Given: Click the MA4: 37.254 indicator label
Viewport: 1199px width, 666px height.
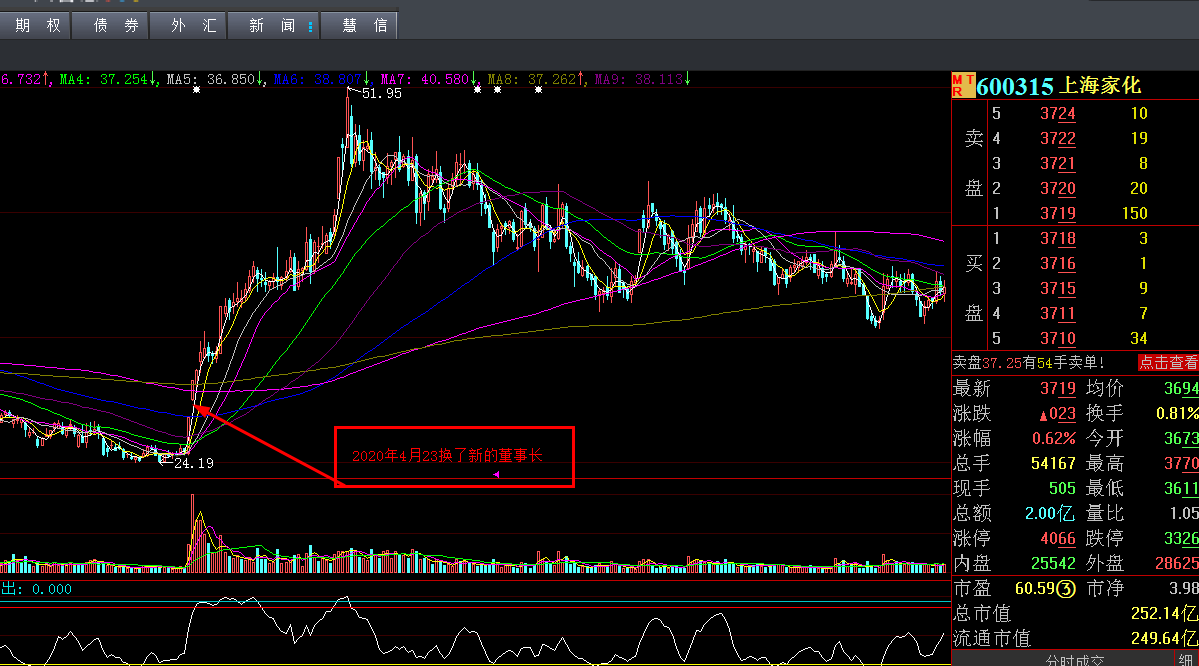Looking at the screenshot, I should click(x=108, y=80).
